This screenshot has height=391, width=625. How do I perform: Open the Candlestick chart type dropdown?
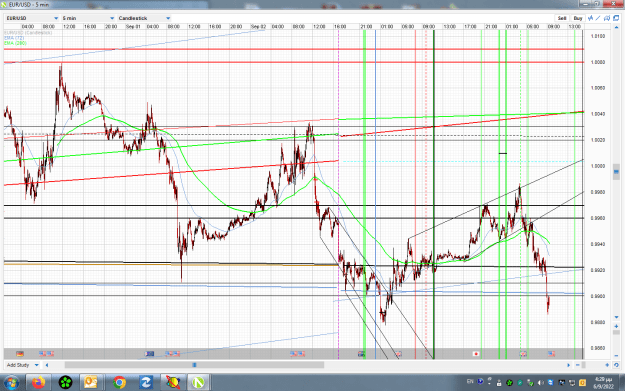pos(144,18)
